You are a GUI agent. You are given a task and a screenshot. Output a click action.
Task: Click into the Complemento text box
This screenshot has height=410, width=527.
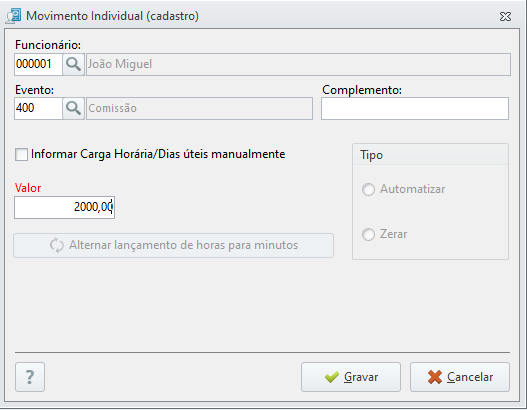point(415,109)
